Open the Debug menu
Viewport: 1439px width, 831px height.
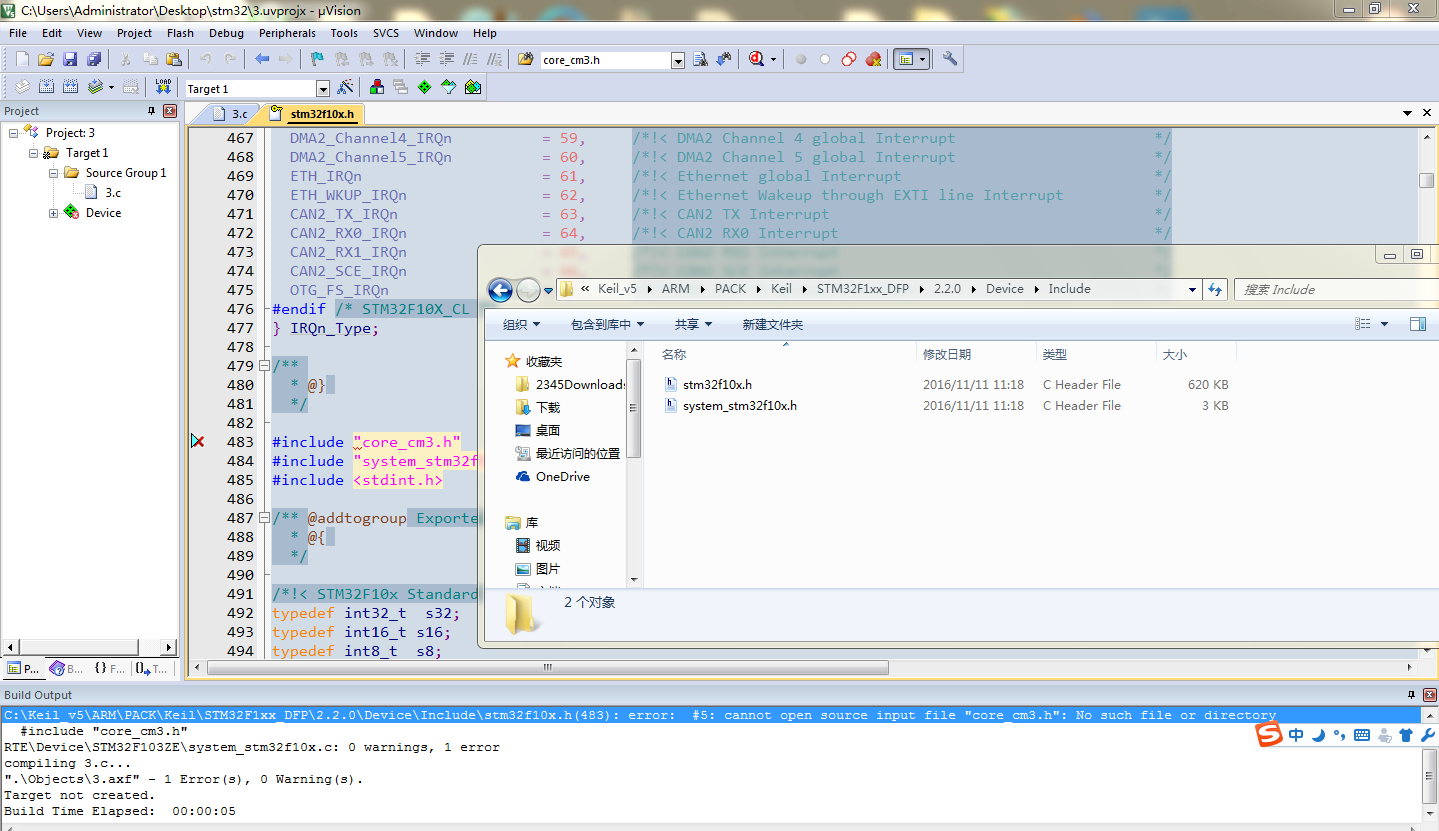[226, 33]
